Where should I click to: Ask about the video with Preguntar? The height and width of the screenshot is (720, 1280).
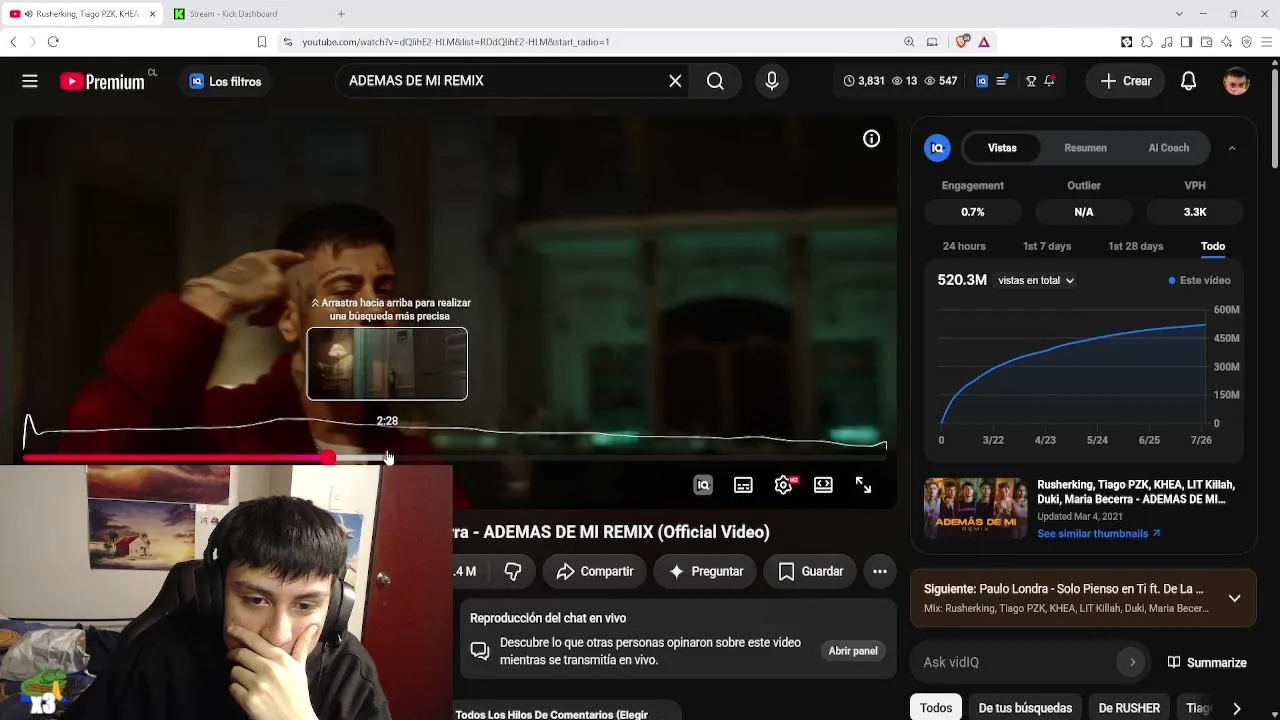(706, 571)
